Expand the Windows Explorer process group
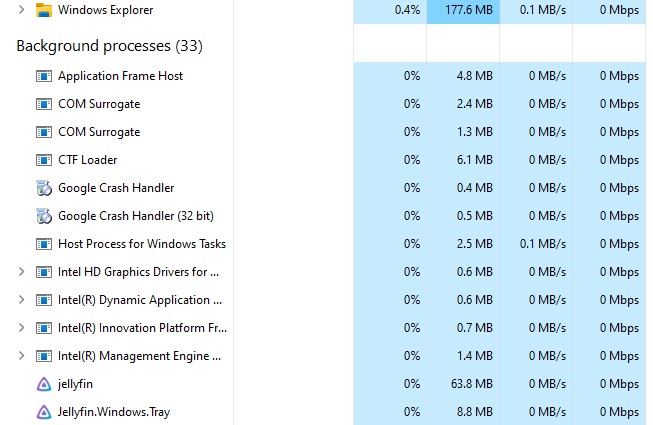653x425 pixels. click(21, 10)
